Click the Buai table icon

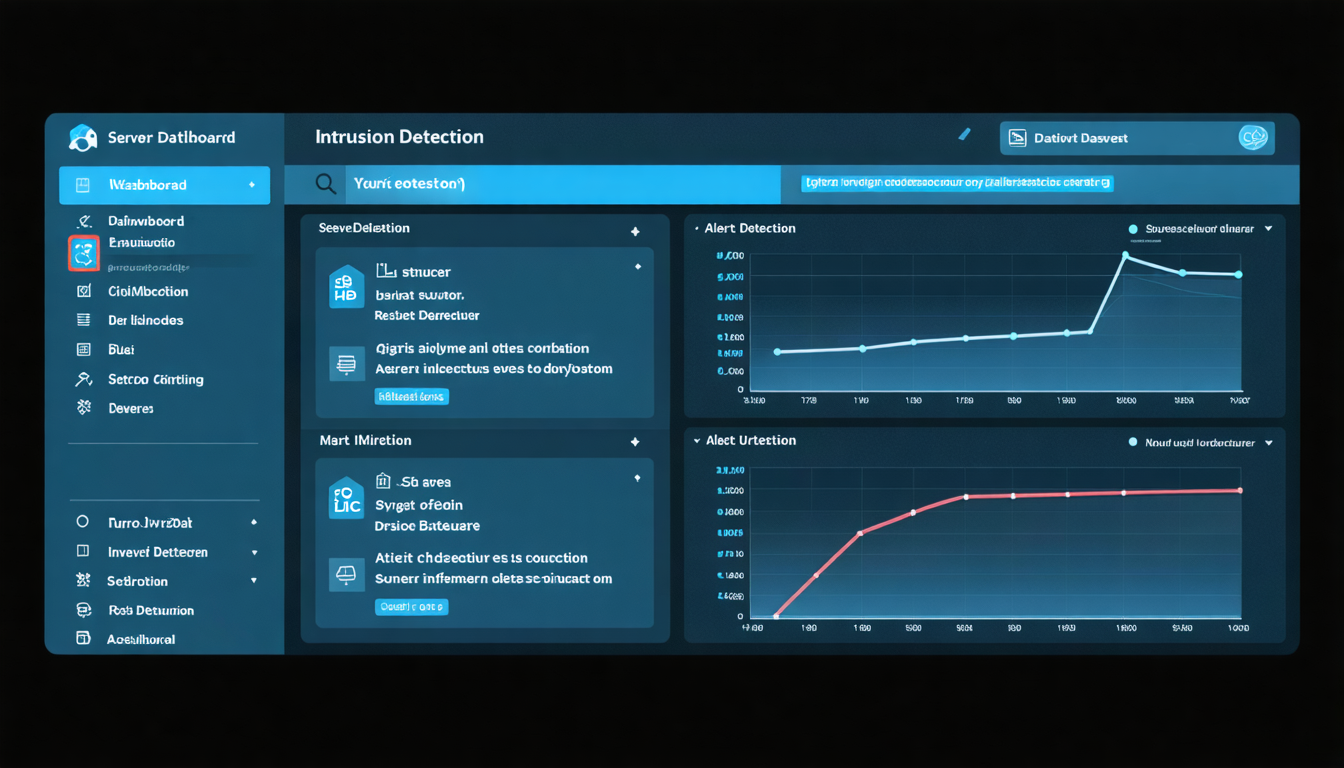(84, 350)
